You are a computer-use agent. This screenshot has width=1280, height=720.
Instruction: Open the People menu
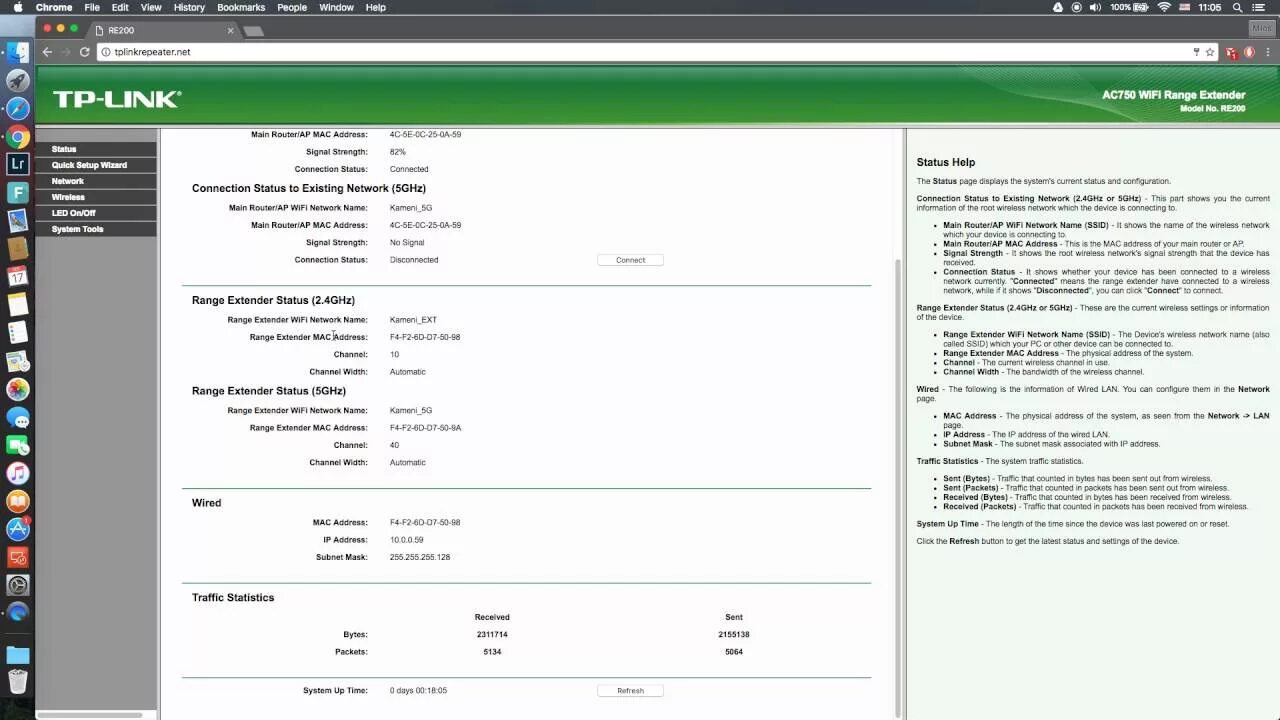[x=292, y=7]
